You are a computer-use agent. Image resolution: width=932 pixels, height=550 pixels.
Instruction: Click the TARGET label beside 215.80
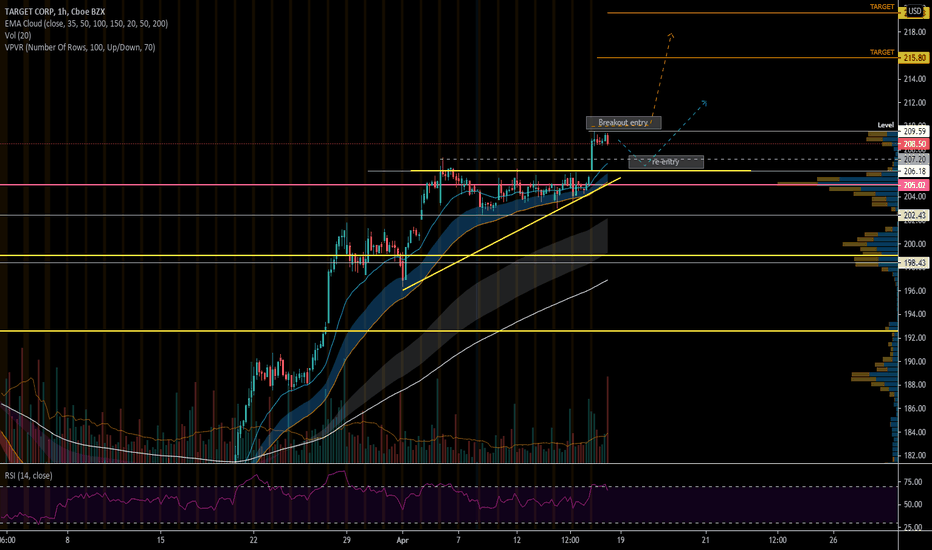point(882,52)
